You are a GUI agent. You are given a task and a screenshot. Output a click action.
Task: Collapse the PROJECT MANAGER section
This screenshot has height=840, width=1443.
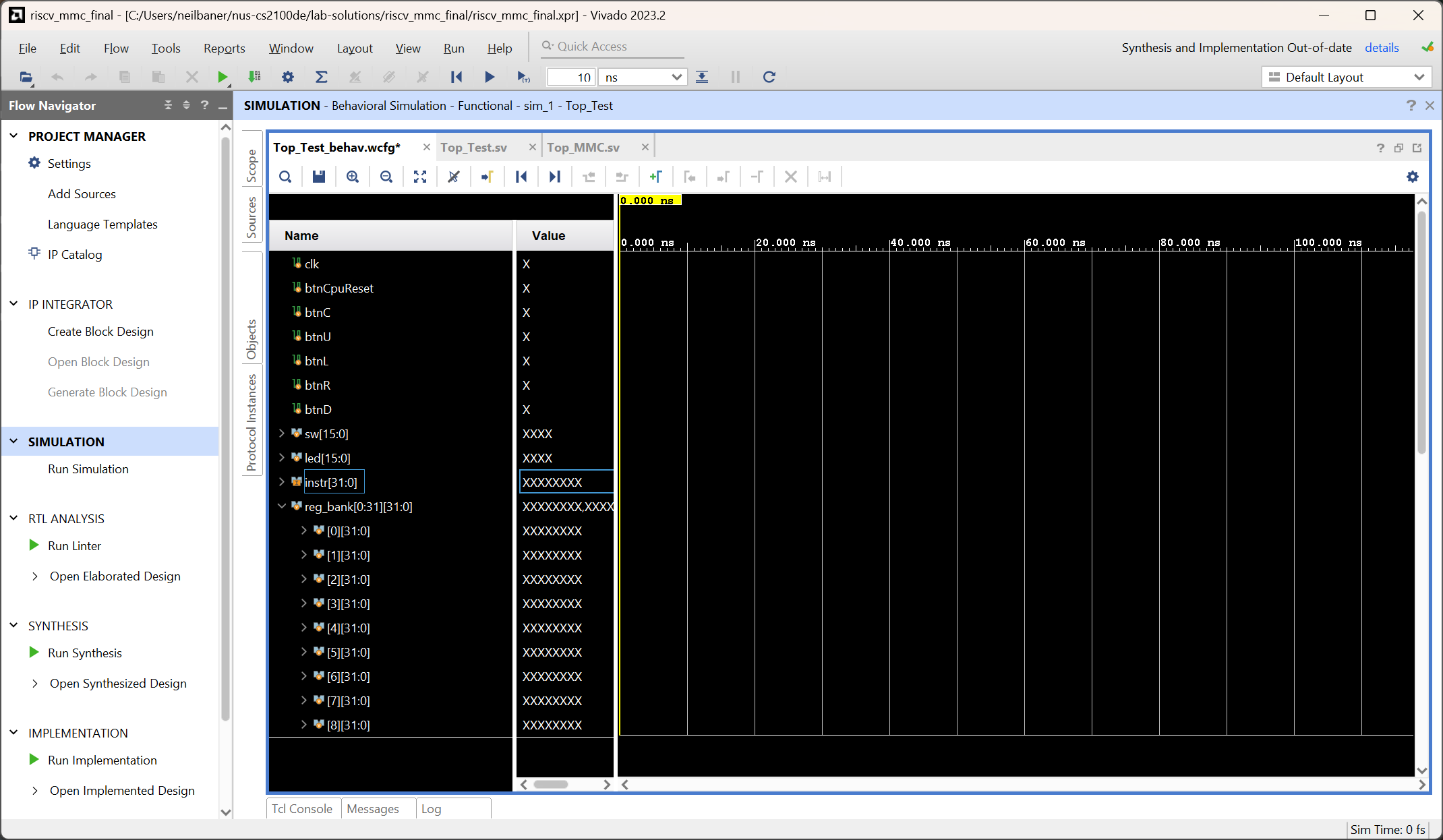pyautogui.click(x=13, y=136)
